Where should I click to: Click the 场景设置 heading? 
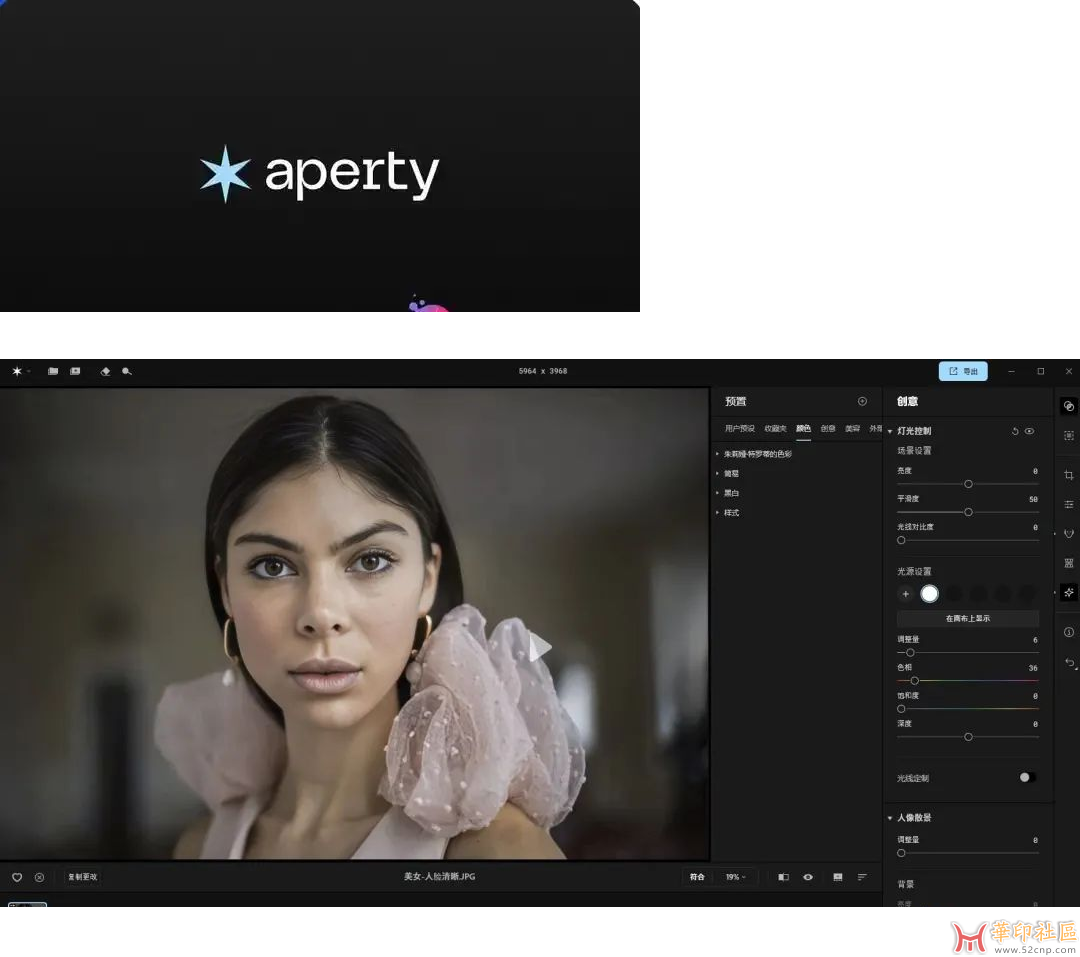[914, 451]
